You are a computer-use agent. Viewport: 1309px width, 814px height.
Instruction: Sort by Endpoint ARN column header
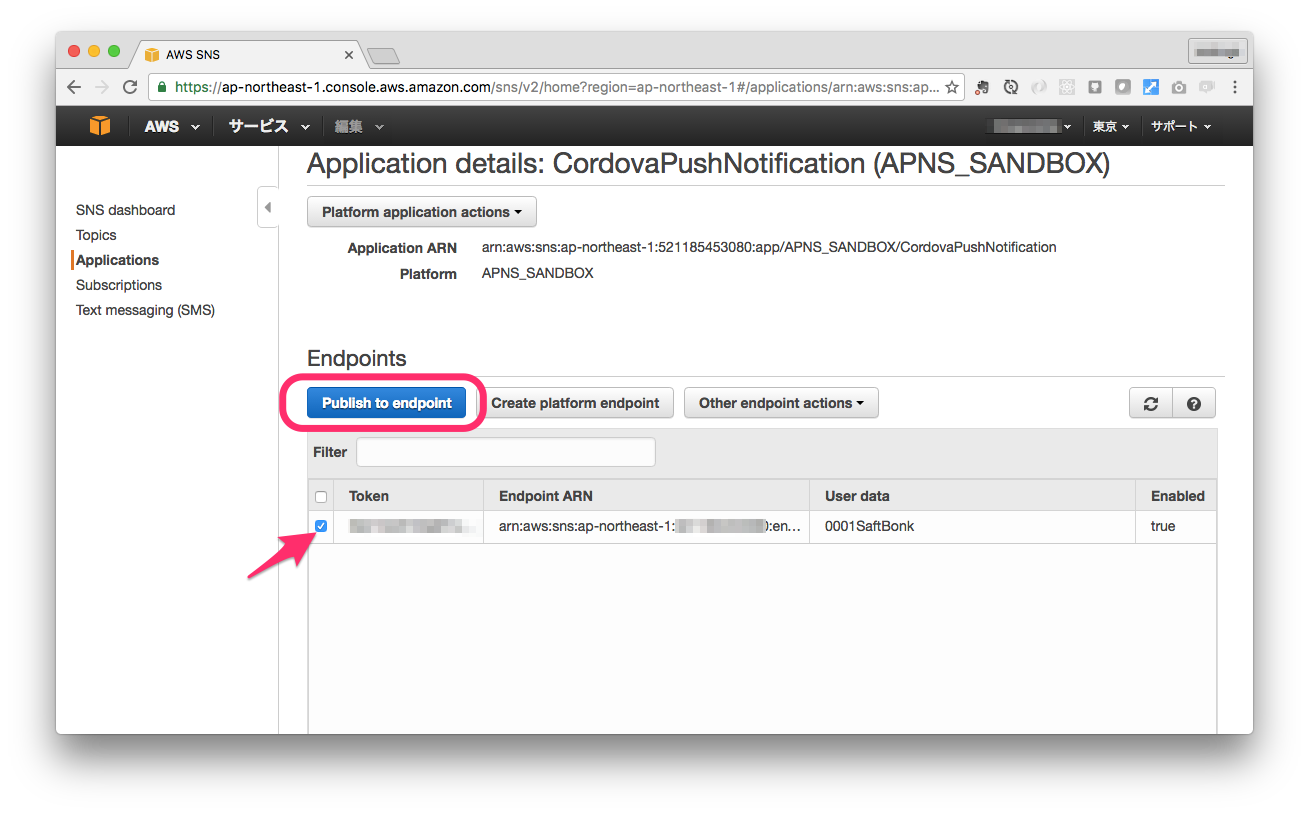pos(646,496)
